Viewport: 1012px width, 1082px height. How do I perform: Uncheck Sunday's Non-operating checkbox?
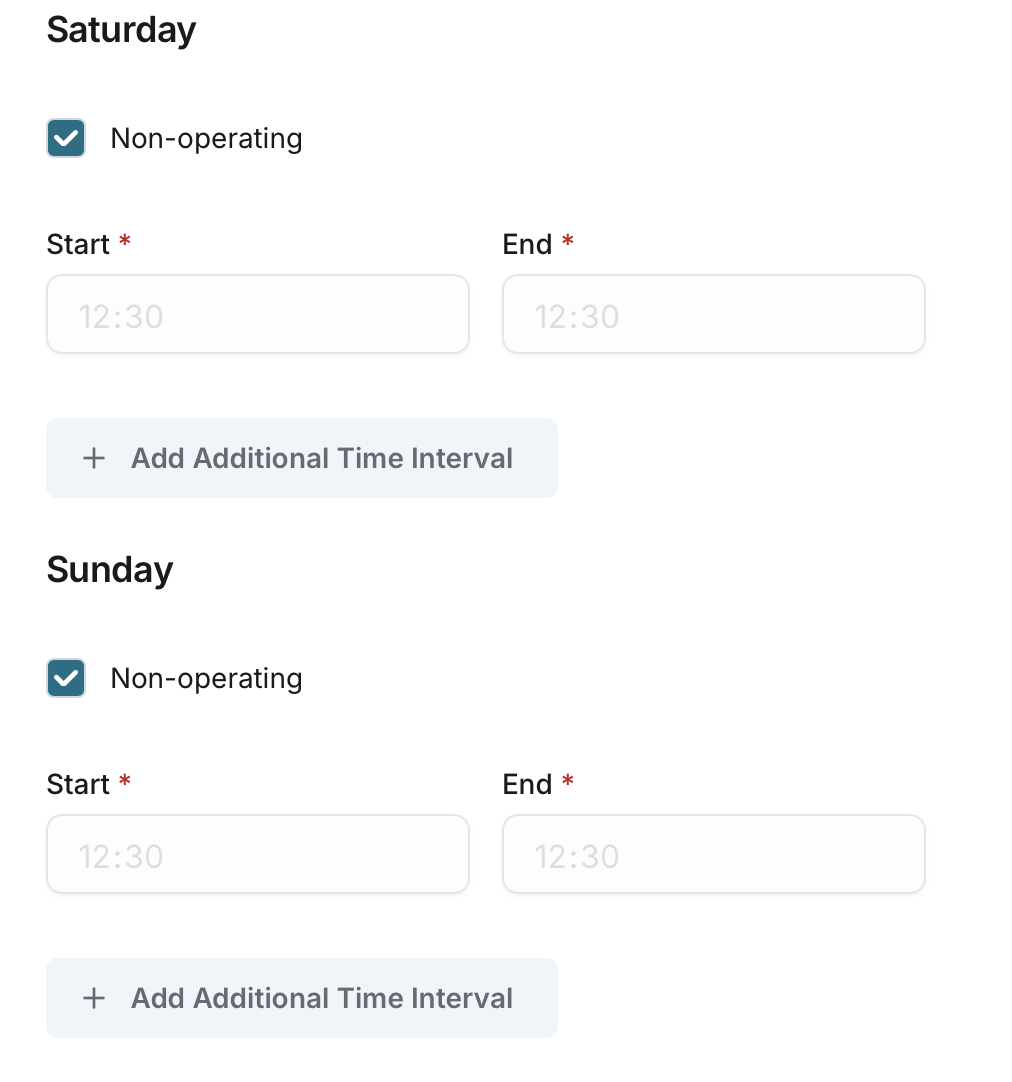tap(66, 678)
